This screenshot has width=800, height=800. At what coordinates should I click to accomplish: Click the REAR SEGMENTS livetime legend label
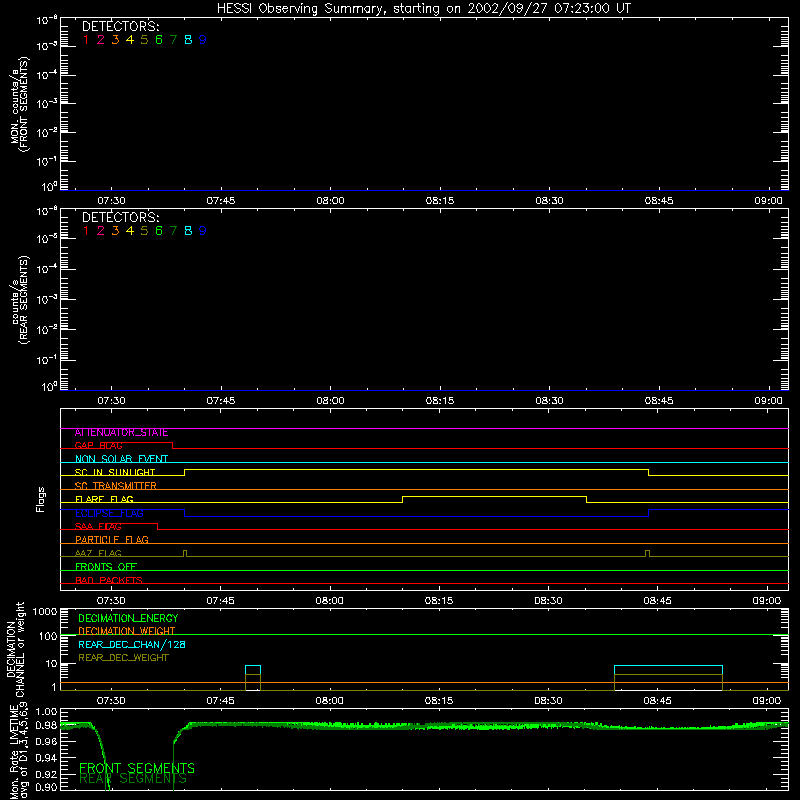(133, 779)
